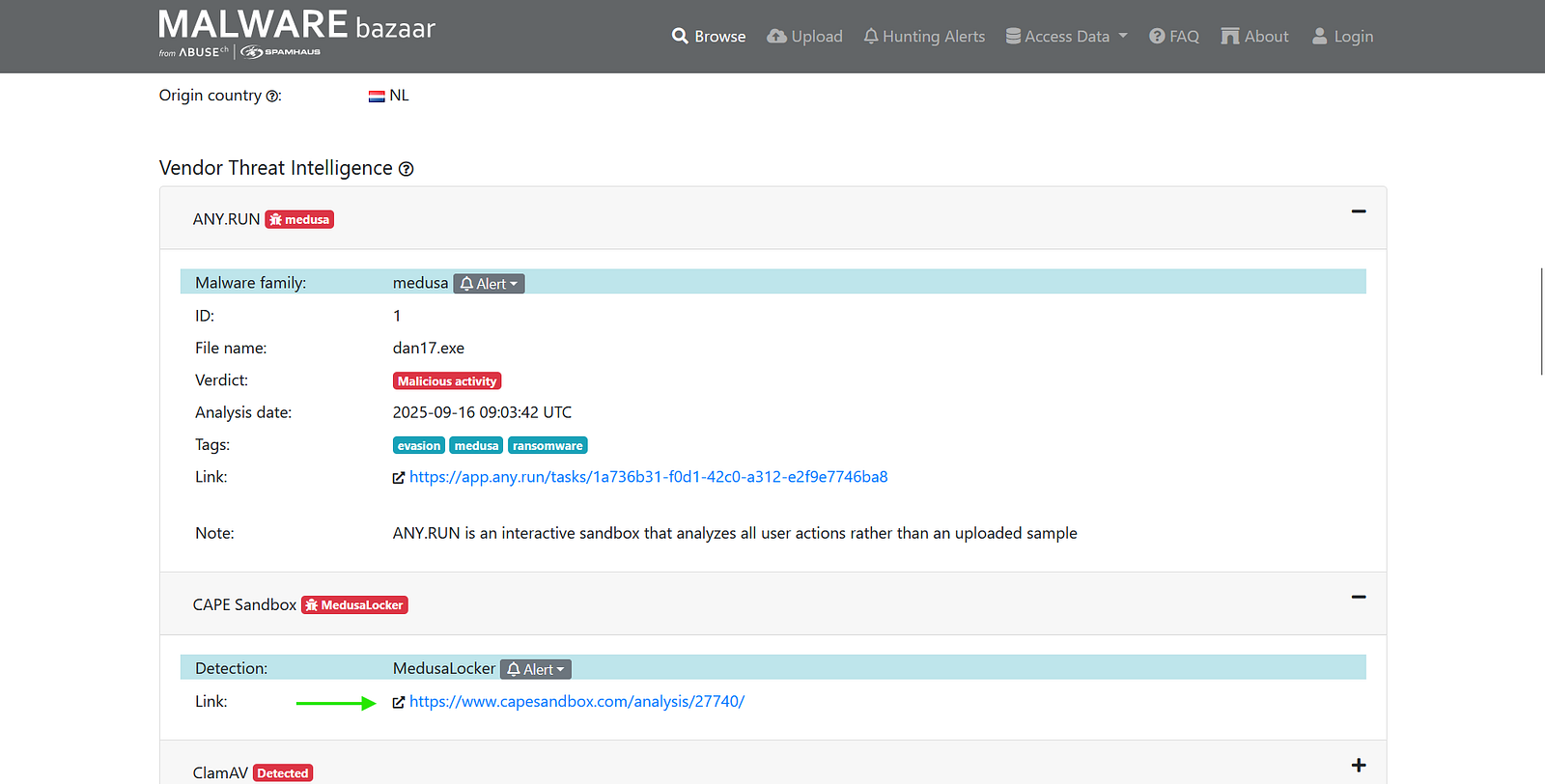The width and height of the screenshot is (1545, 784).
Task: Click the Origin country label
Action: (211, 96)
